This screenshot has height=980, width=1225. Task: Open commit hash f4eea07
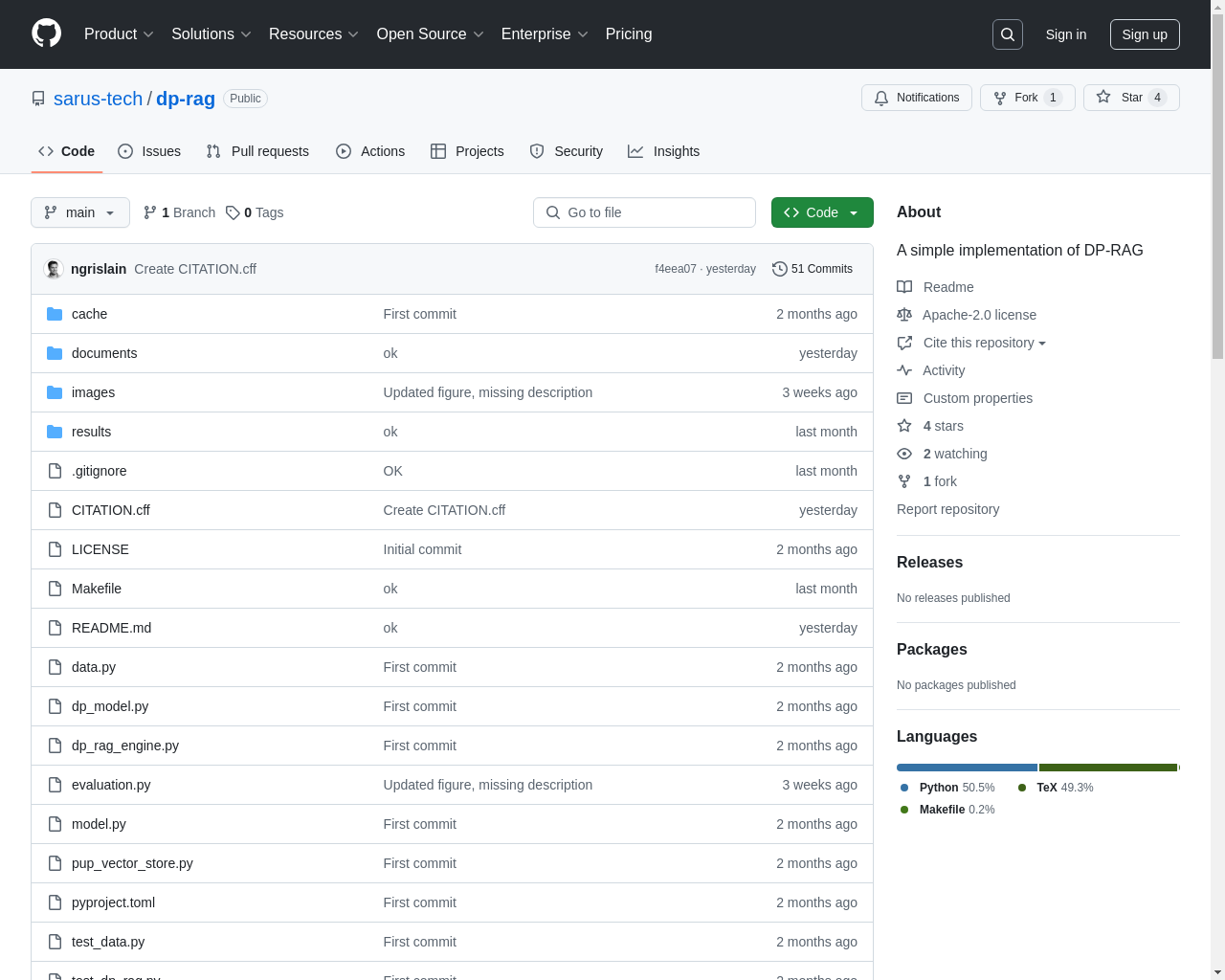(x=676, y=269)
